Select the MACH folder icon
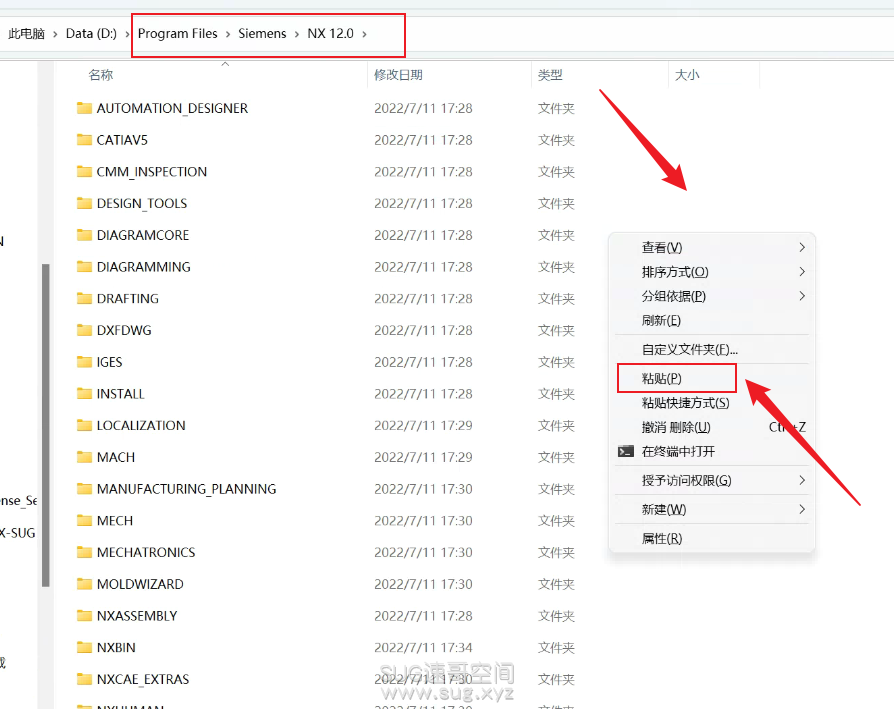Screen dimensions: 894x709 tap(84, 457)
